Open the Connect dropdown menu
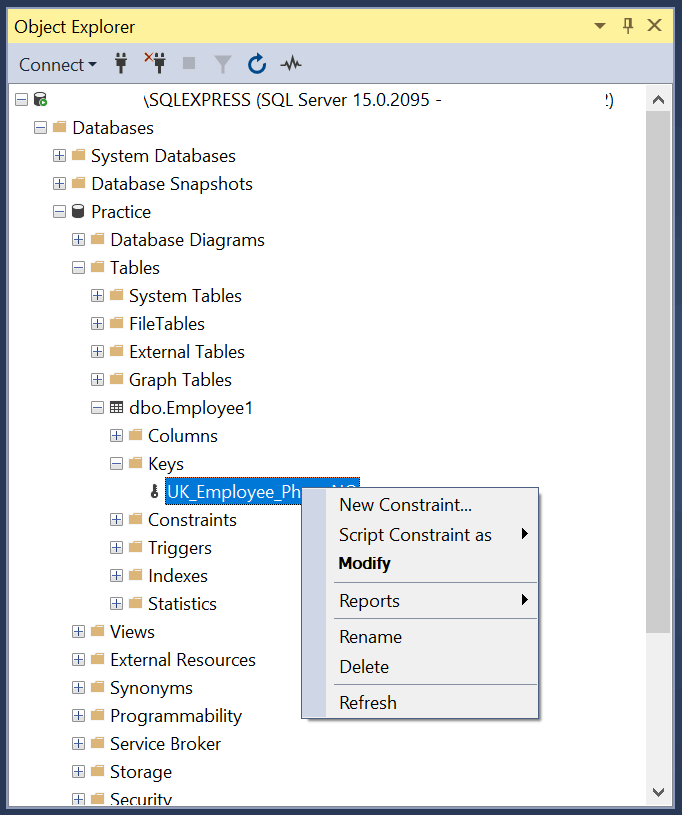Image resolution: width=682 pixels, height=815 pixels. pyautogui.click(x=55, y=63)
